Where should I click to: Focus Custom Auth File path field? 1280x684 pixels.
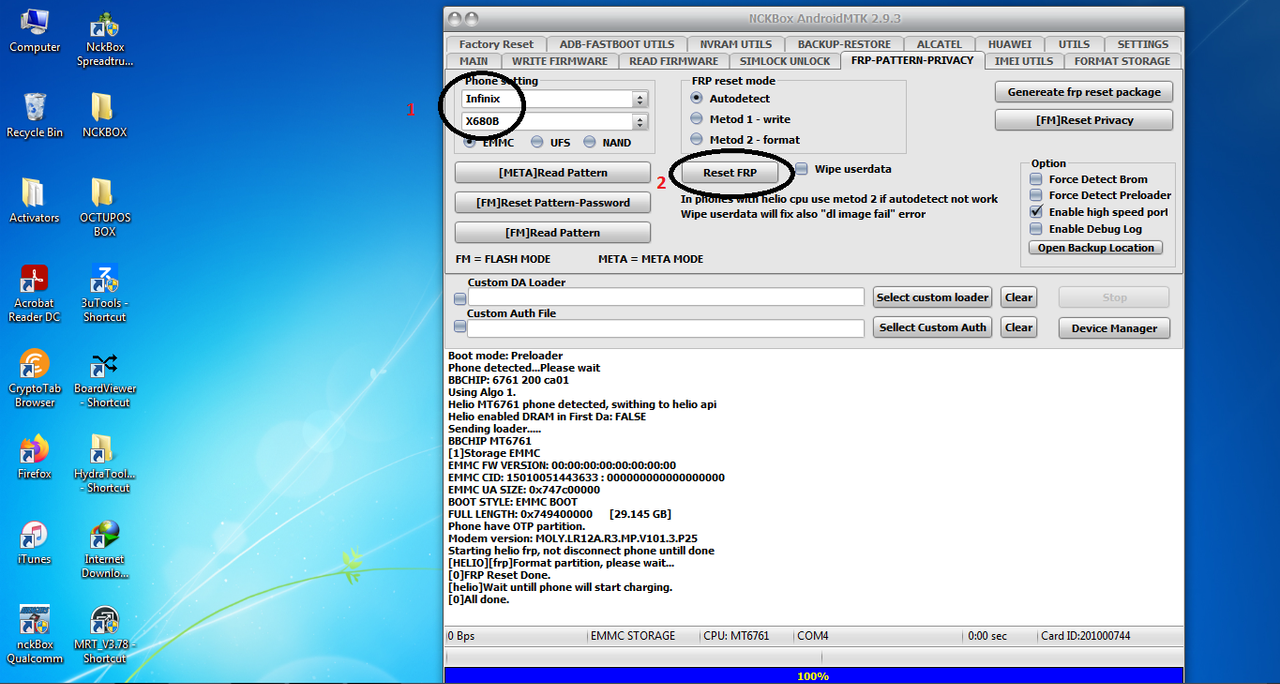(x=666, y=328)
